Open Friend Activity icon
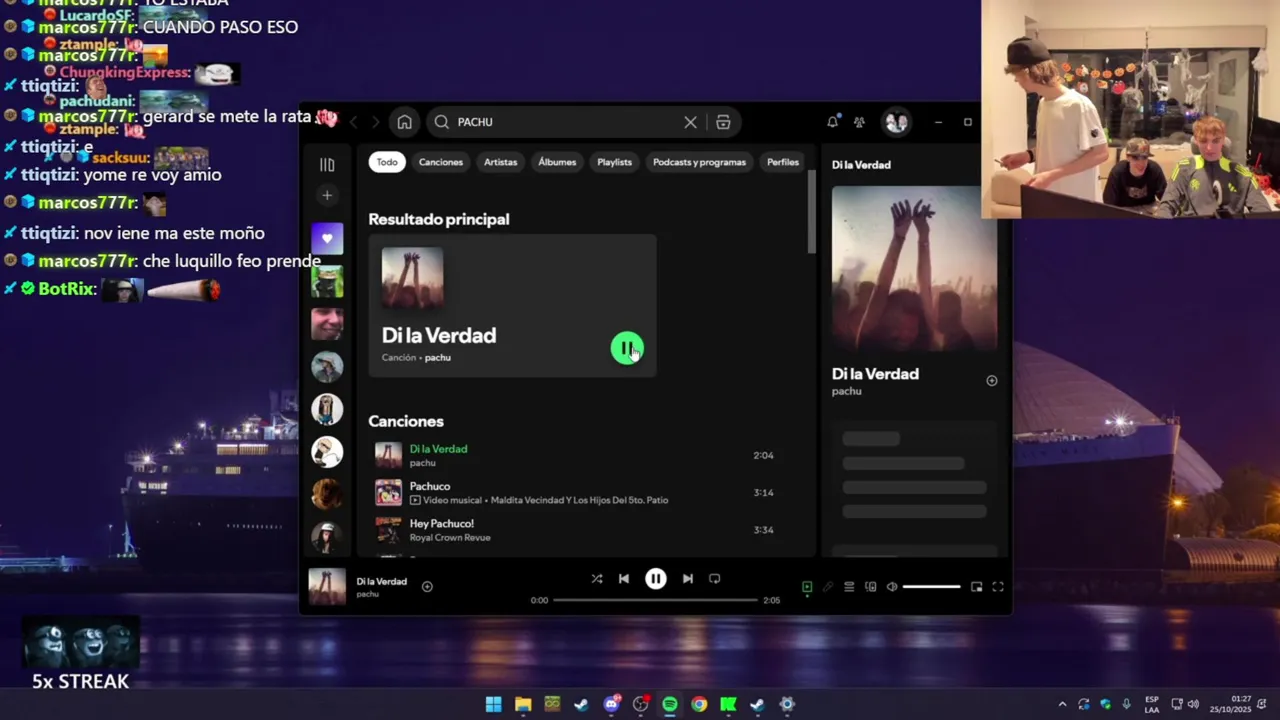1280x720 pixels. tap(859, 122)
